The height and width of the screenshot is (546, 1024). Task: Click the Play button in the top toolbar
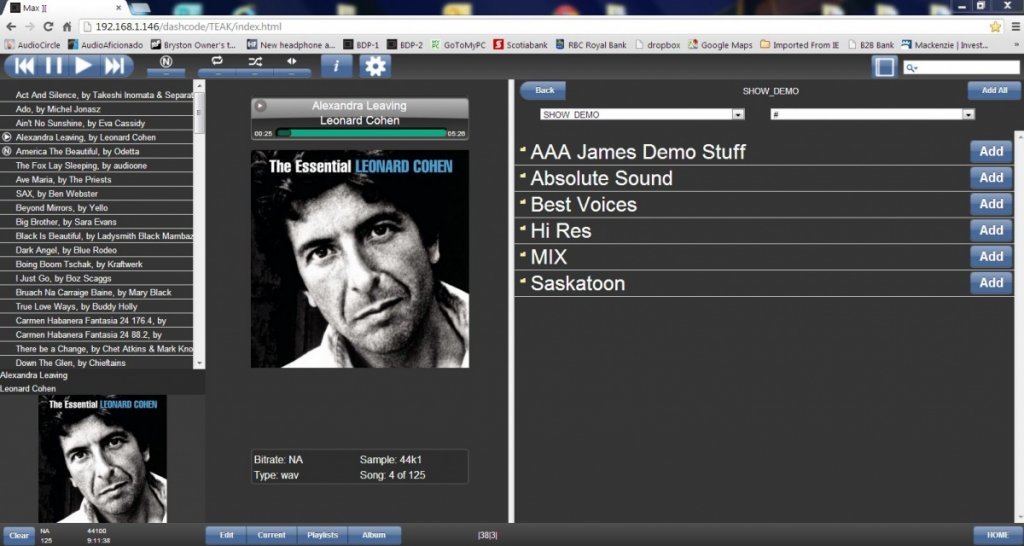84,66
